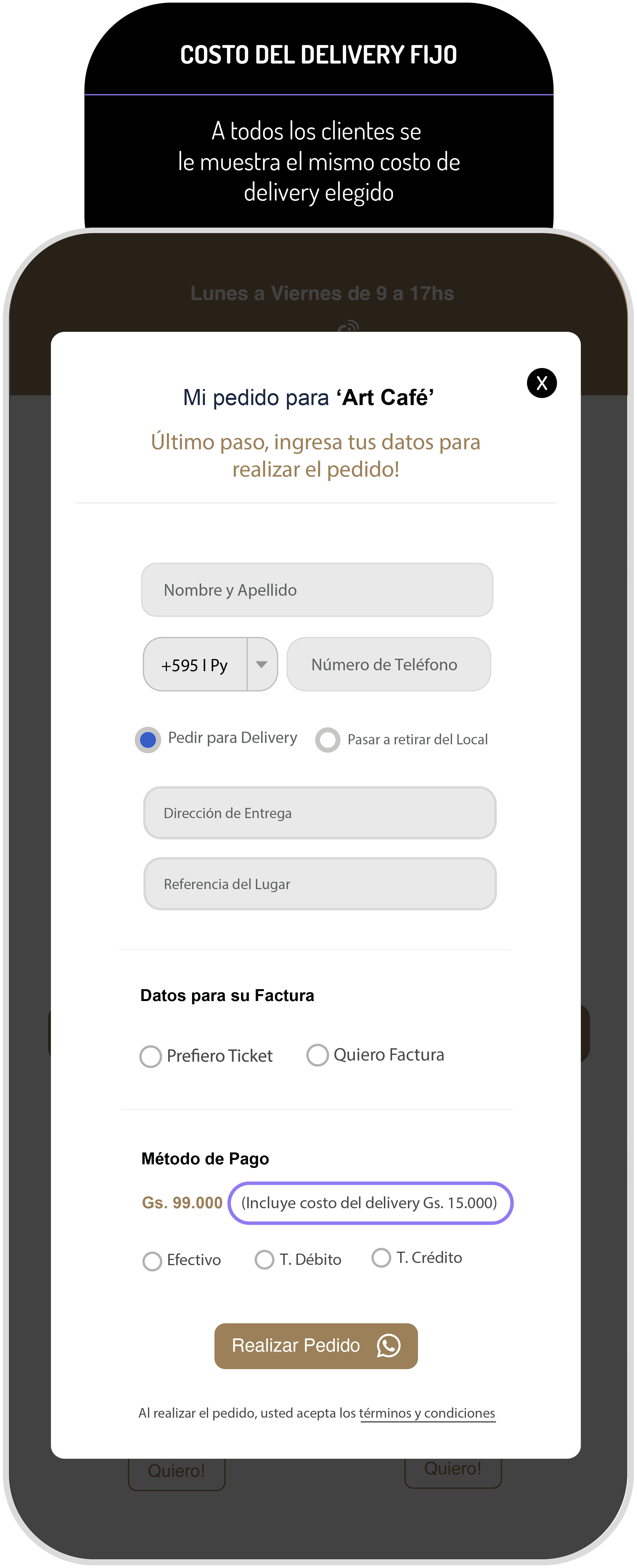Click the Dirección de Entrega field

click(320, 813)
